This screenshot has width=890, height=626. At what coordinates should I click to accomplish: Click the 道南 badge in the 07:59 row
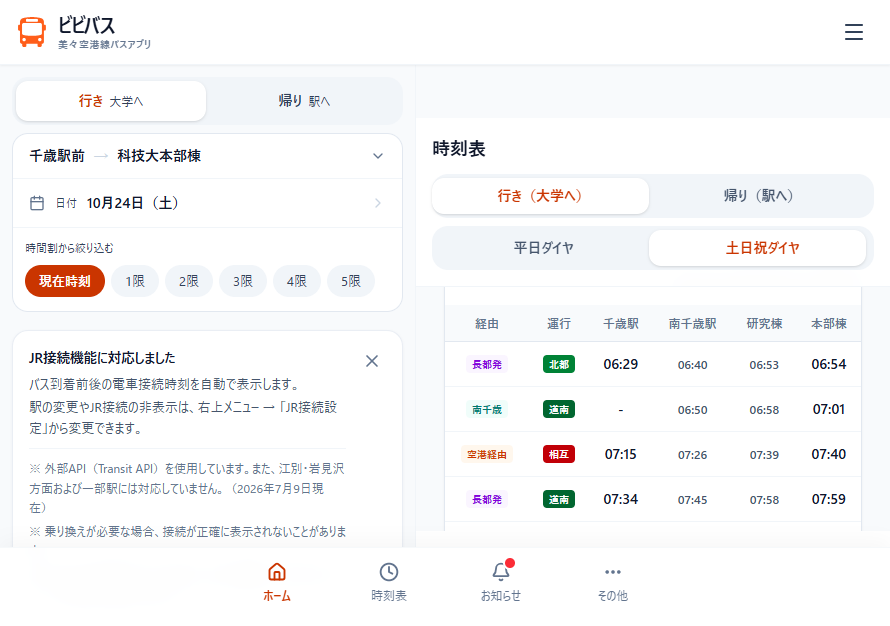[559, 499]
